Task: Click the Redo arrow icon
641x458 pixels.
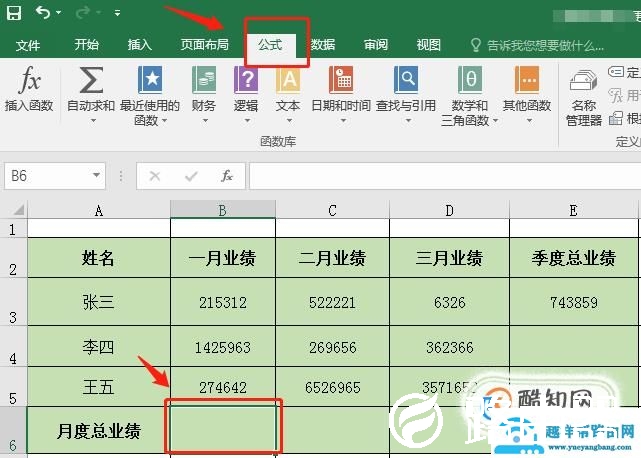Action: (83, 13)
